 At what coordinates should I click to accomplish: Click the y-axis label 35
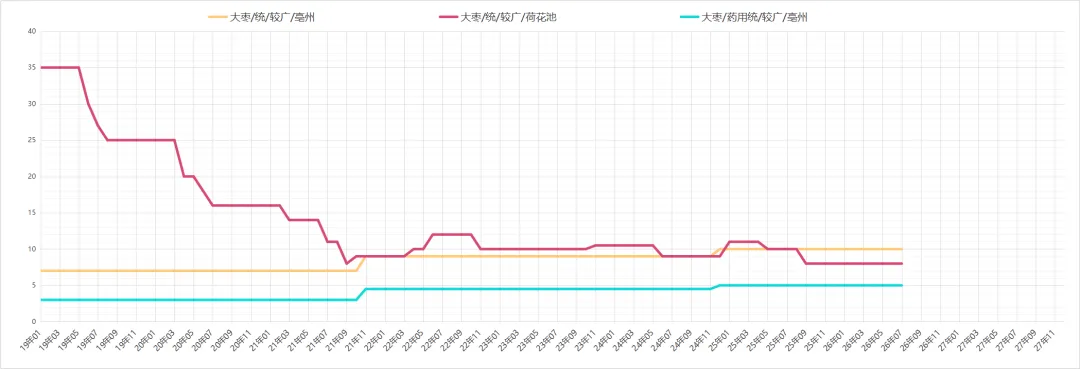point(32,67)
